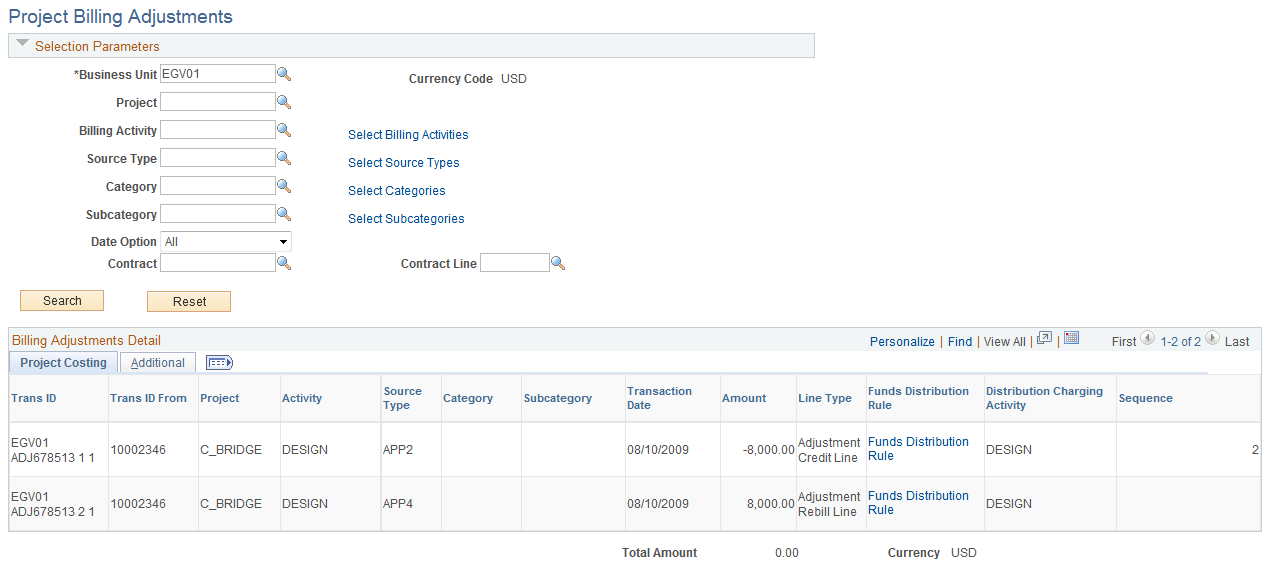This screenshot has width=1273, height=569.
Task: Open Select Subcategories link
Action: click(406, 219)
